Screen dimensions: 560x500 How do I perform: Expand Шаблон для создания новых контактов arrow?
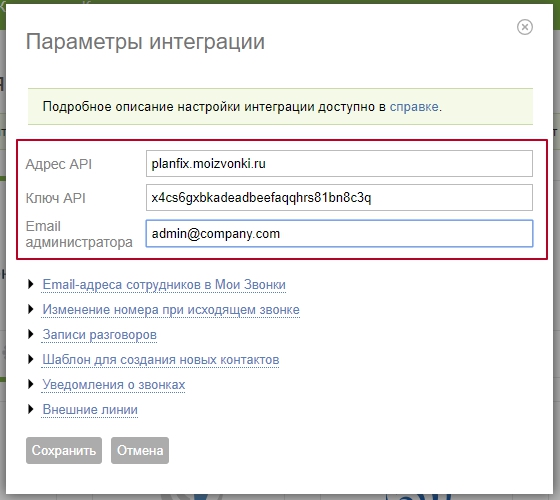[x=31, y=359]
